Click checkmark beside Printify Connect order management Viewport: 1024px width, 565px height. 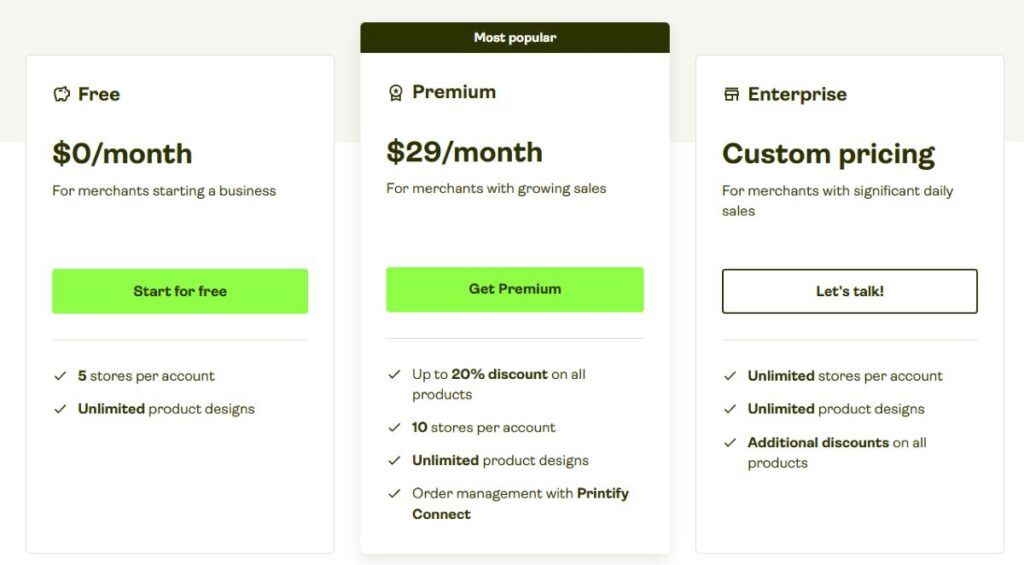click(394, 494)
